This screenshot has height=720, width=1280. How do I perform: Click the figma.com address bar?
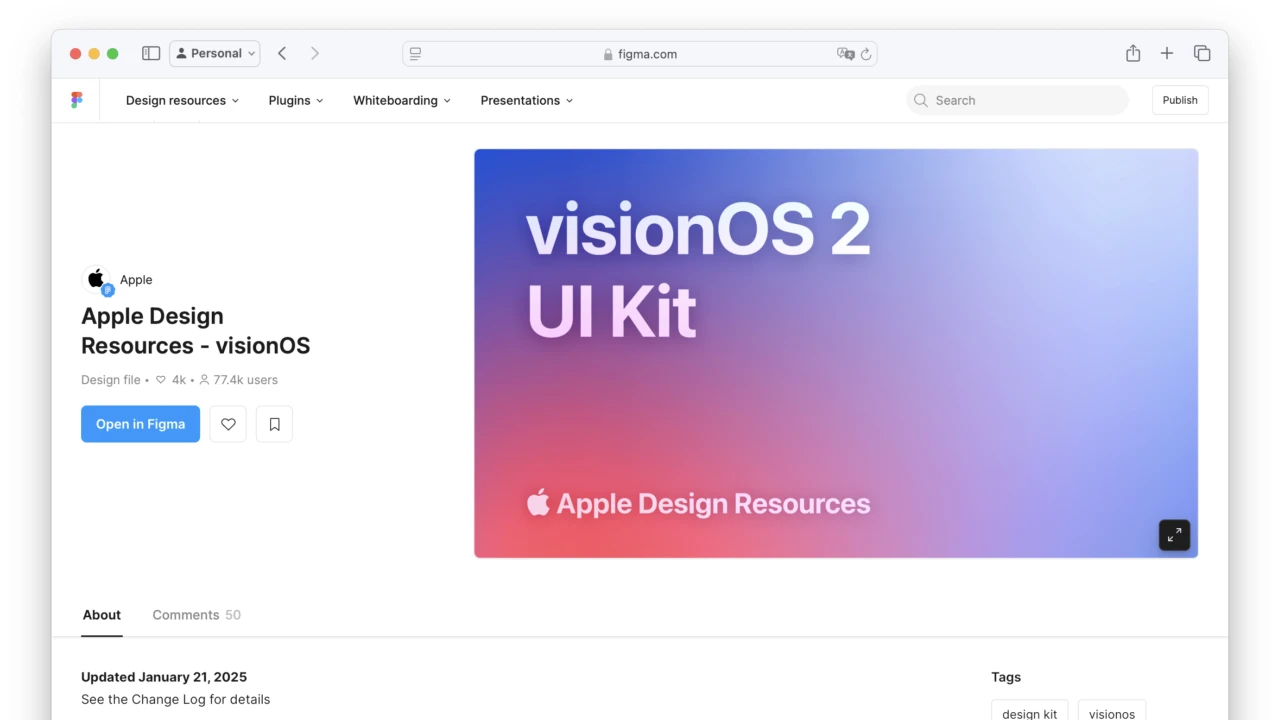(x=640, y=54)
